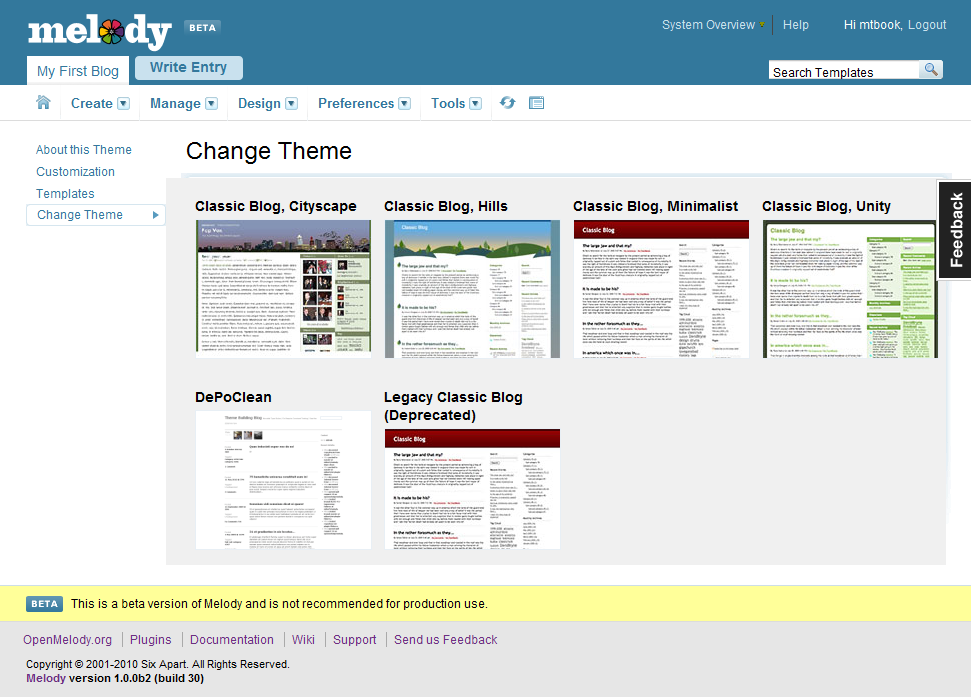
Task: Click the search magnifier button
Action: tap(931, 70)
